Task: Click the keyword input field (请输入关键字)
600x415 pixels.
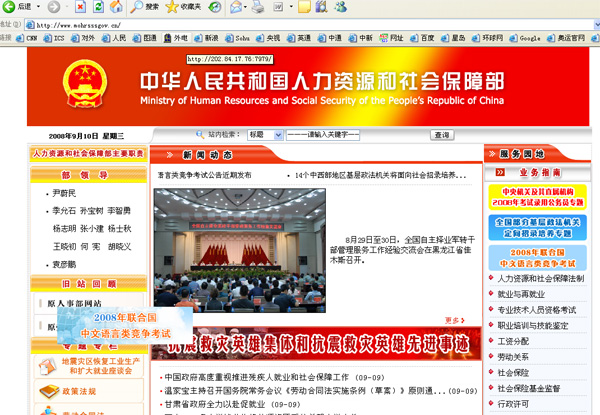Action: click(323, 135)
